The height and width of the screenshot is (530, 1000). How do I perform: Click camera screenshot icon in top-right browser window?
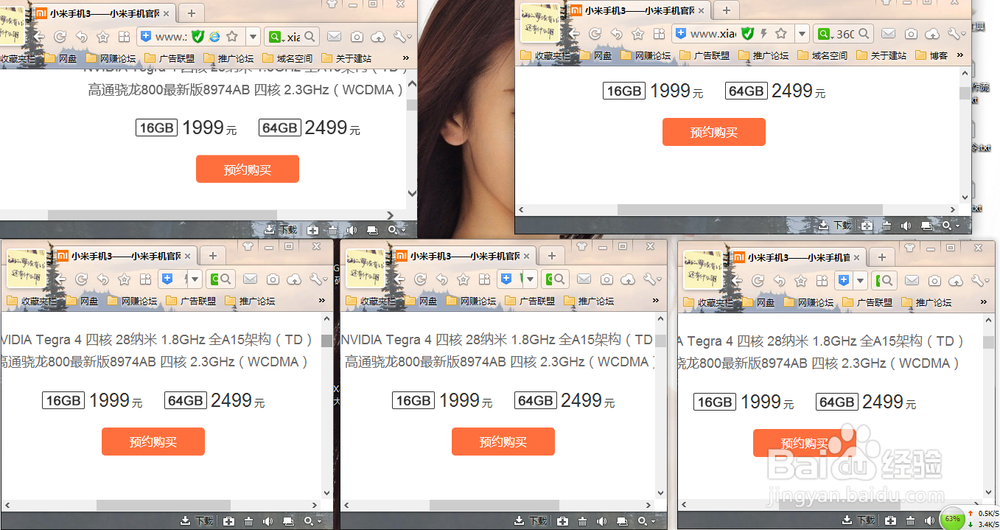click(x=911, y=34)
